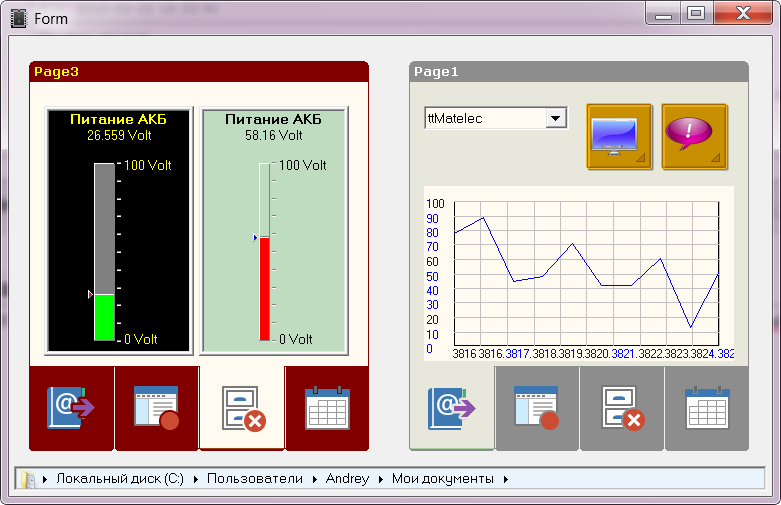Click the 'Мои документы' breadcrumb

(442, 479)
